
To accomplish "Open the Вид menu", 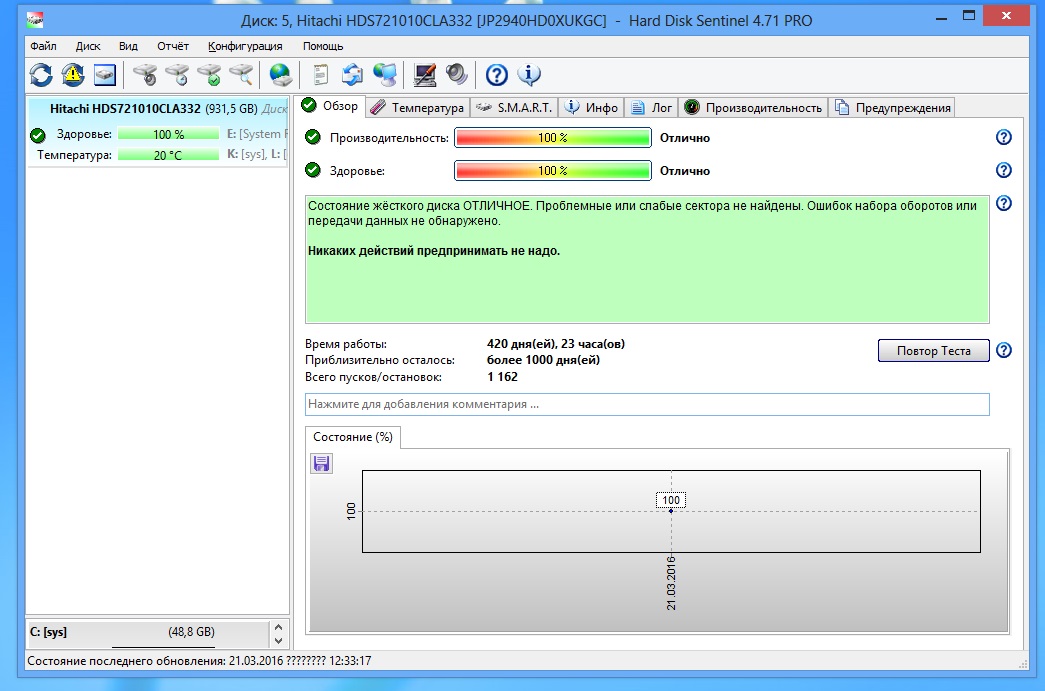I will pyautogui.click(x=128, y=46).
